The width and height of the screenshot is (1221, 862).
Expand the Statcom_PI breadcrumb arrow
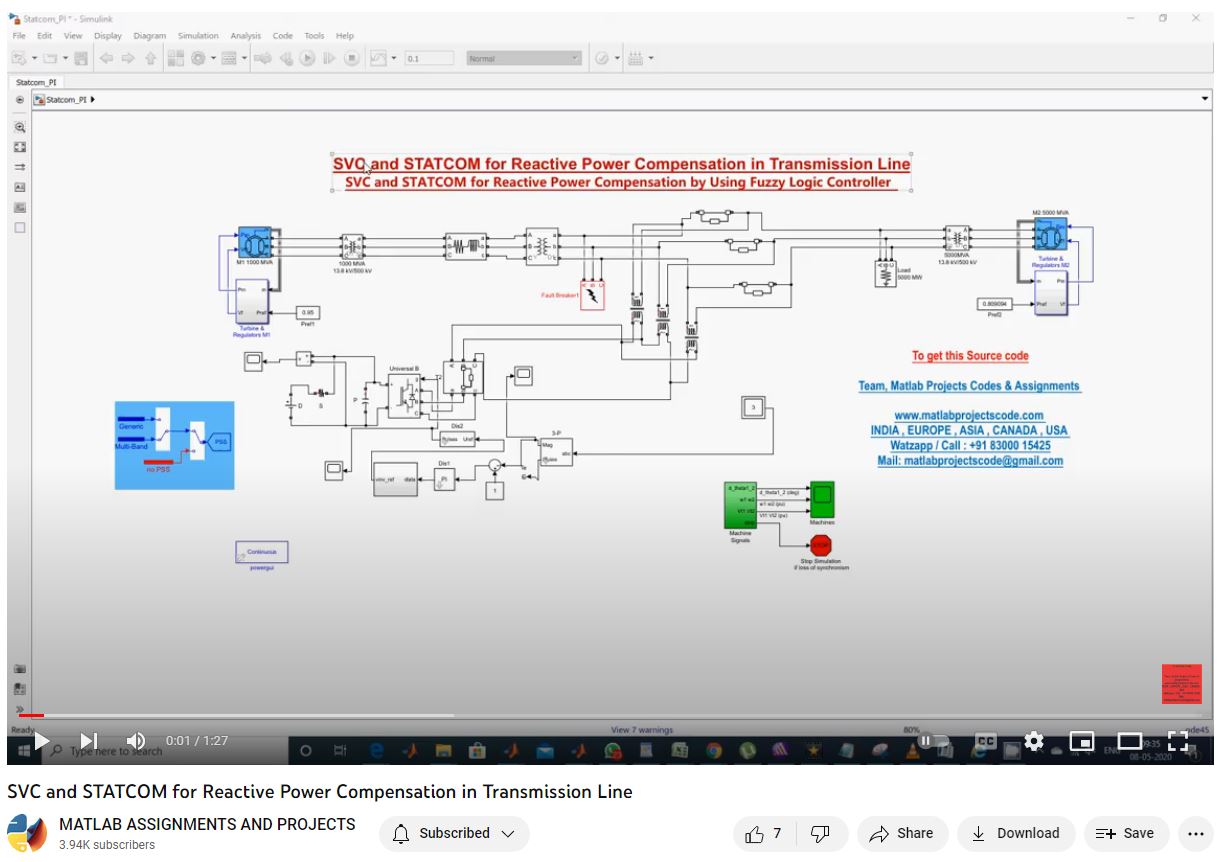click(93, 100)
